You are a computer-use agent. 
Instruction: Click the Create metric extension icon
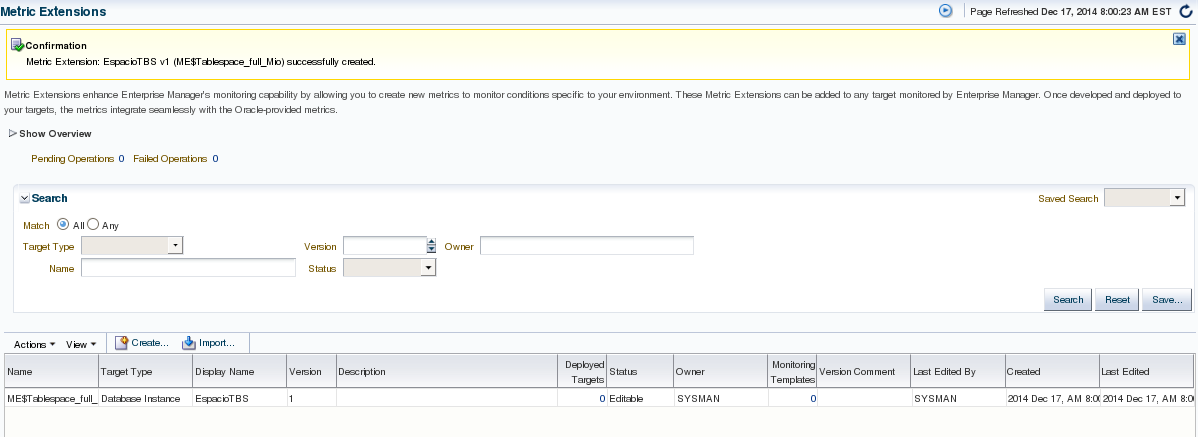(122, 343)
